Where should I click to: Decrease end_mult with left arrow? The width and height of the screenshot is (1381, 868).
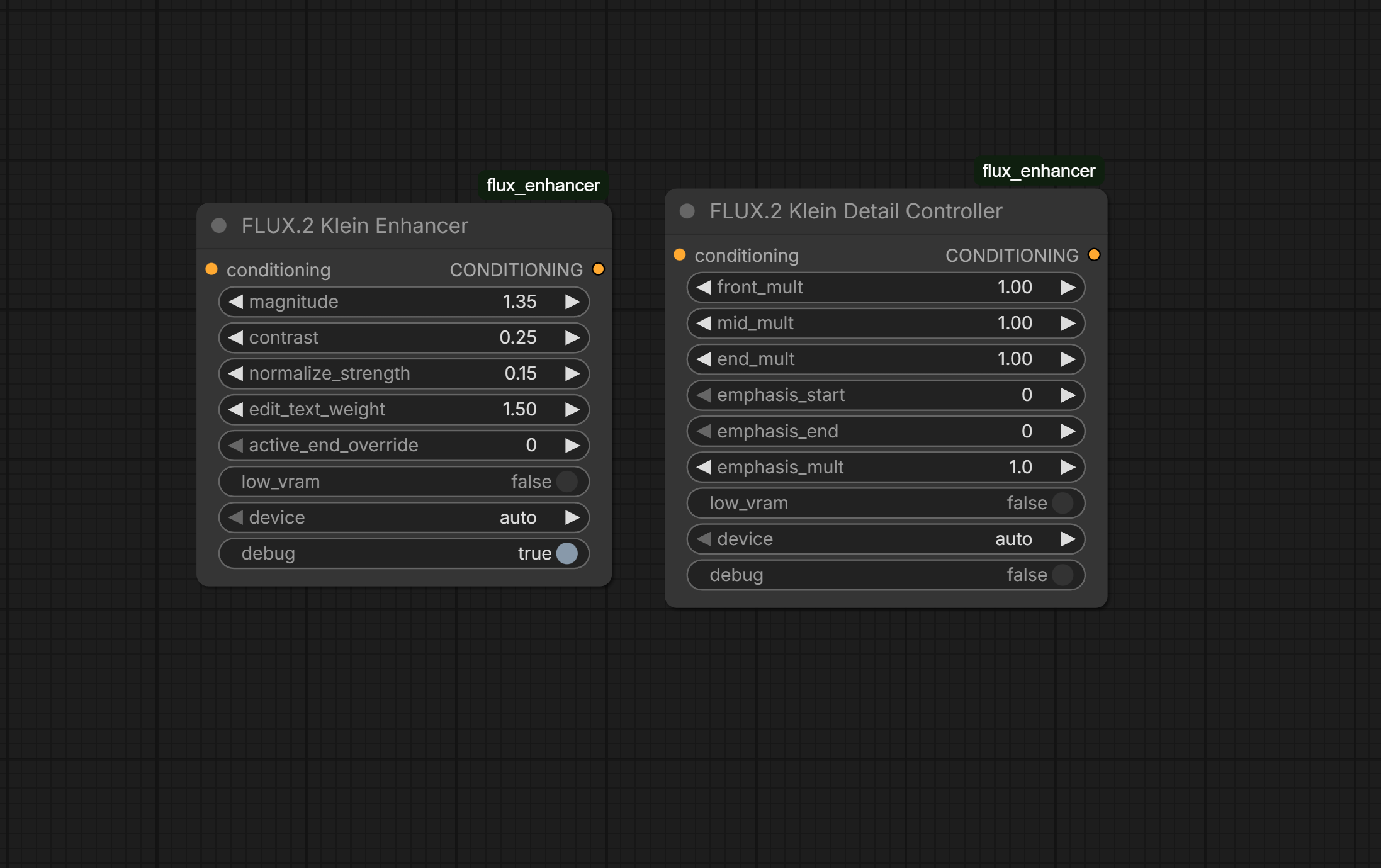[704, 359]
